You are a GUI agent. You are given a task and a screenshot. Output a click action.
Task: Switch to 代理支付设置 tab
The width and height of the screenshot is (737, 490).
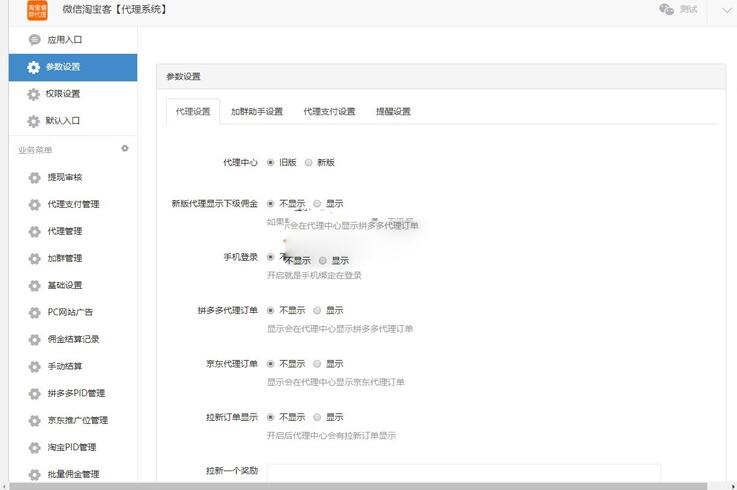(x=329, y=111)
